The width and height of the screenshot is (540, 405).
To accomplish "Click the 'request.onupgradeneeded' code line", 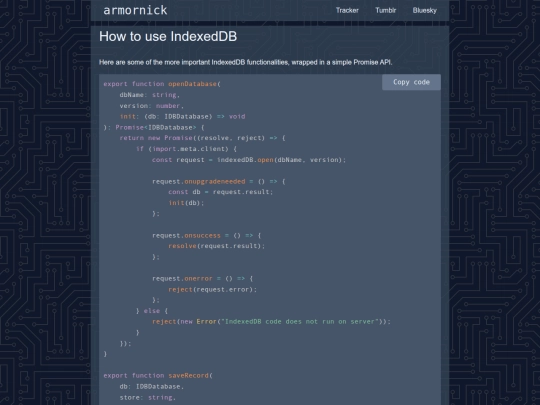I will click(219, 181).
